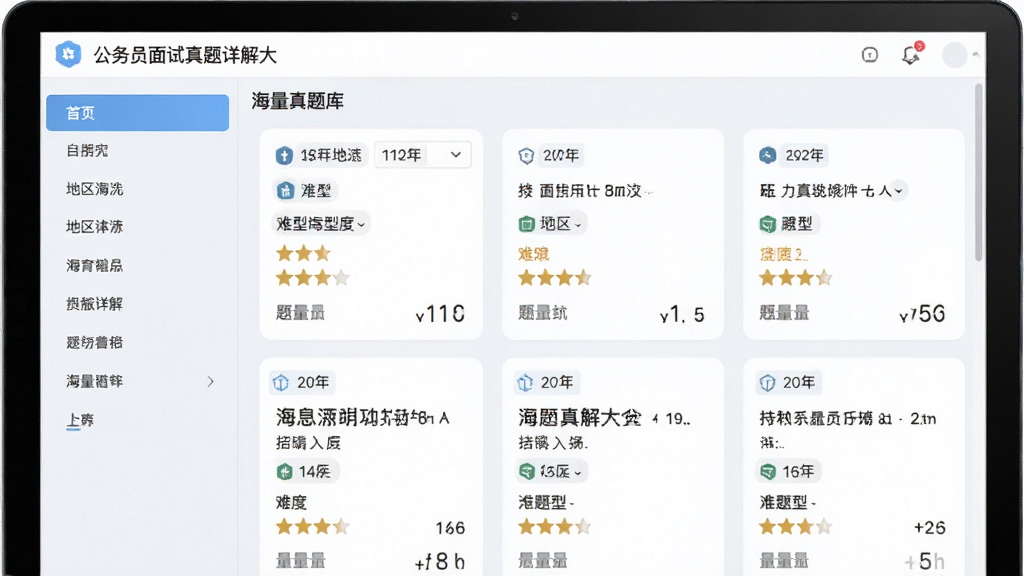Click the last sidebar link 上寿
This screenshot has height=576, width=1024.
point(80,420)
